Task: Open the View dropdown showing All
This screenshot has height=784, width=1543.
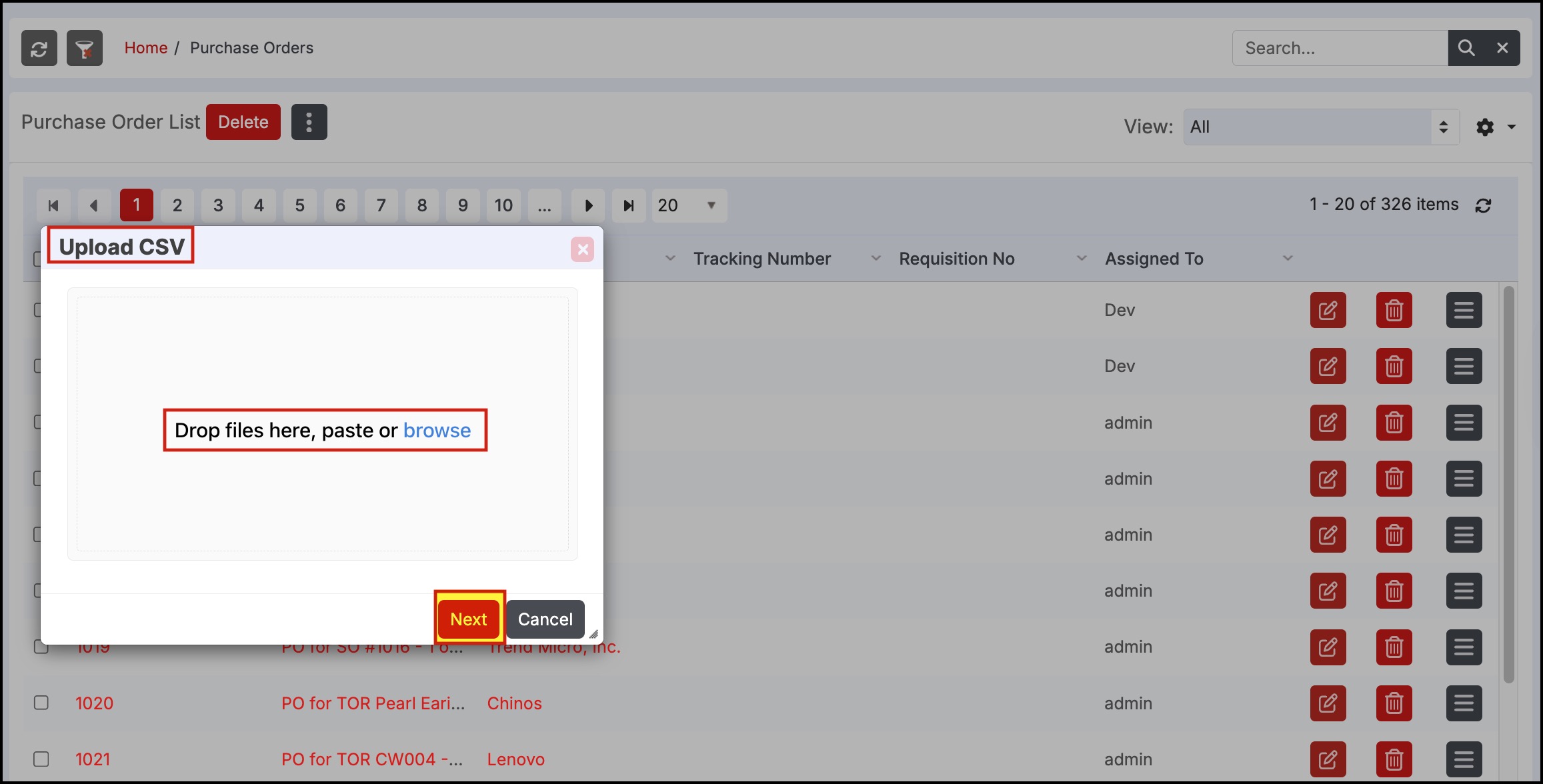Action: point(1320,127)
